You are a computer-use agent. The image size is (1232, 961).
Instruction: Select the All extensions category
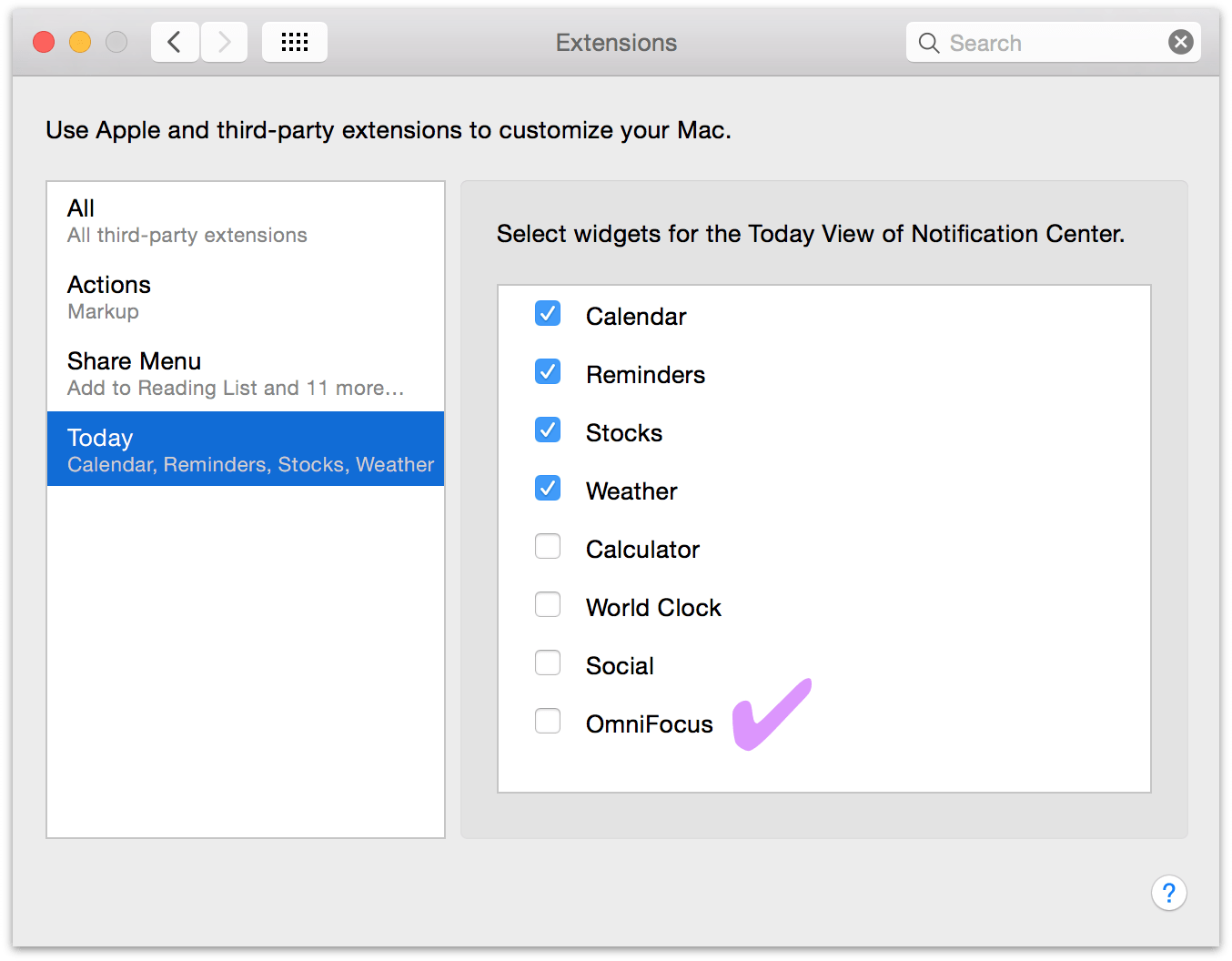246,220
